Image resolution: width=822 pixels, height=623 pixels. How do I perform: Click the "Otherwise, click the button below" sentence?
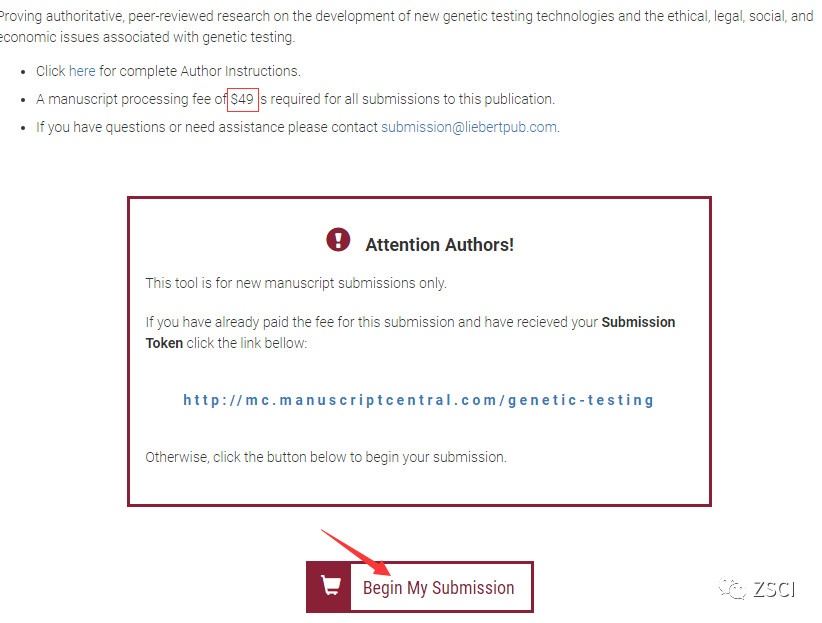click(326, 457)
